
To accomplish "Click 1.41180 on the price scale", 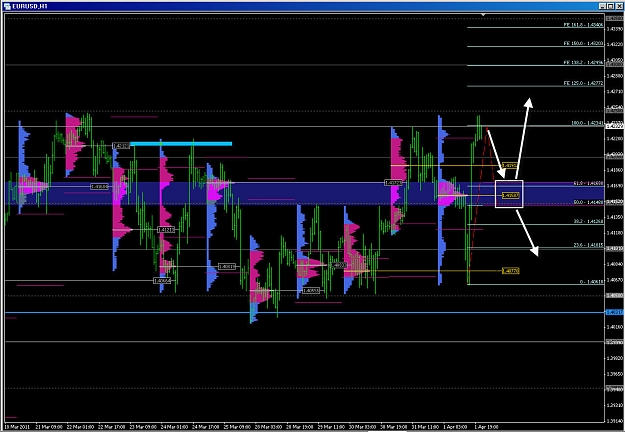I will 615,233.
